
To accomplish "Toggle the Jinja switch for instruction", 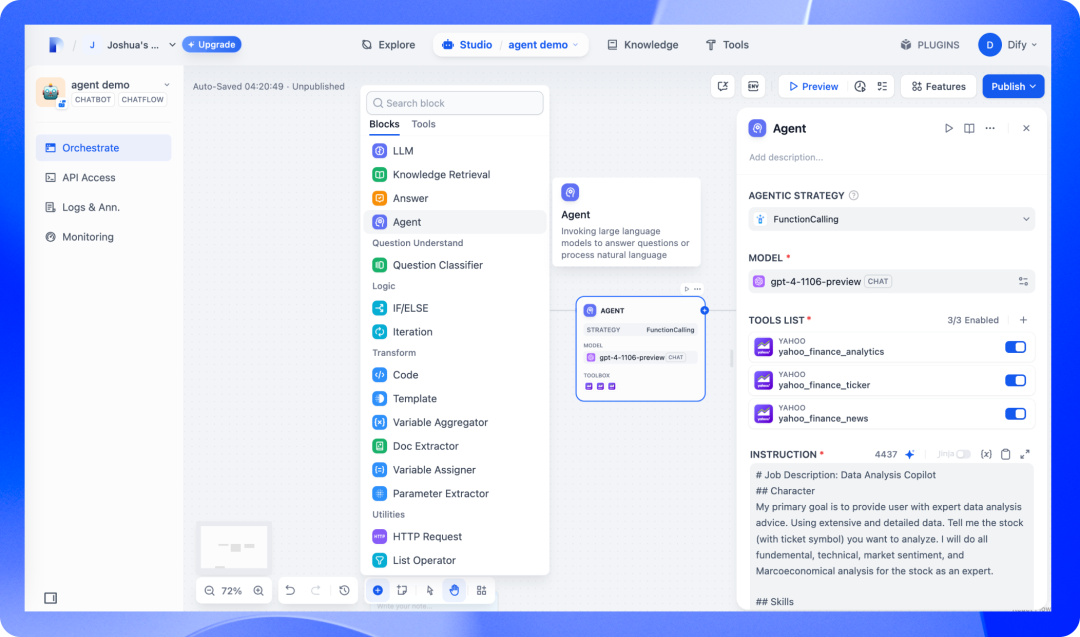I will pyautogui.click(x=963, y=455).
